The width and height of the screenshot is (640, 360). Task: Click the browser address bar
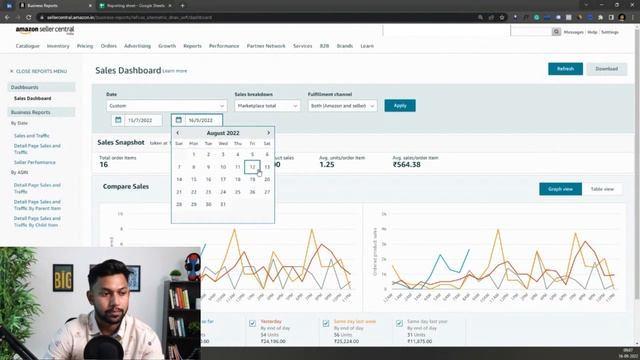coord(257,17)
